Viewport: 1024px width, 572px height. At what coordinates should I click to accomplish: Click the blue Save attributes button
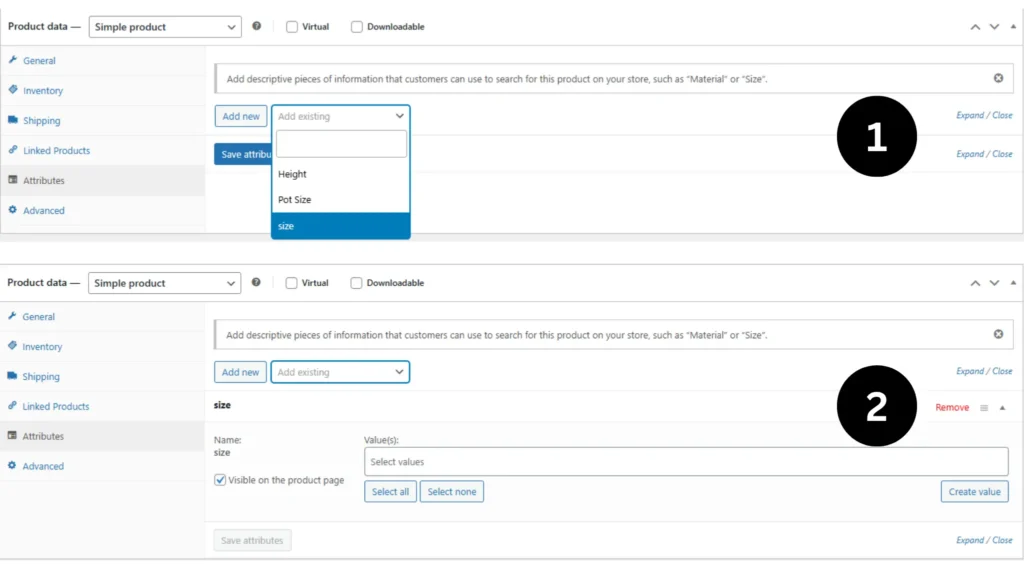[243, 154]
